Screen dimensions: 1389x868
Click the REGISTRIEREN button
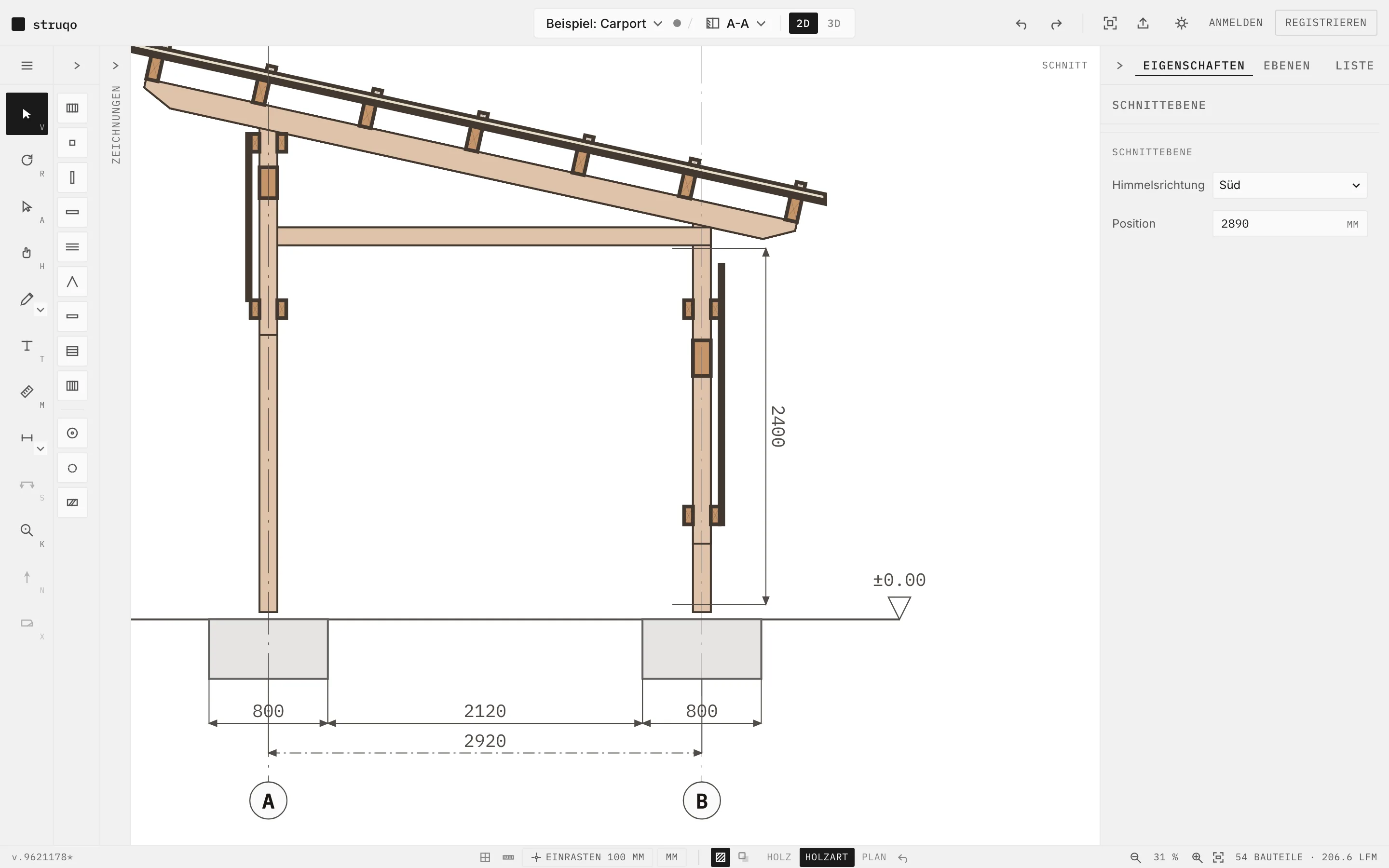pos(1326,22)
